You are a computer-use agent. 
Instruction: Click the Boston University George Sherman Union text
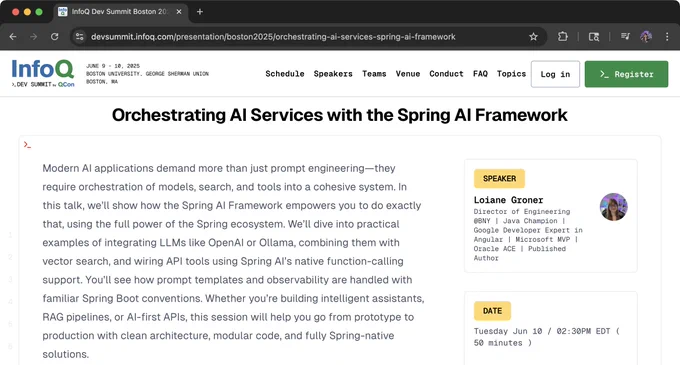[x=147, y=74]
